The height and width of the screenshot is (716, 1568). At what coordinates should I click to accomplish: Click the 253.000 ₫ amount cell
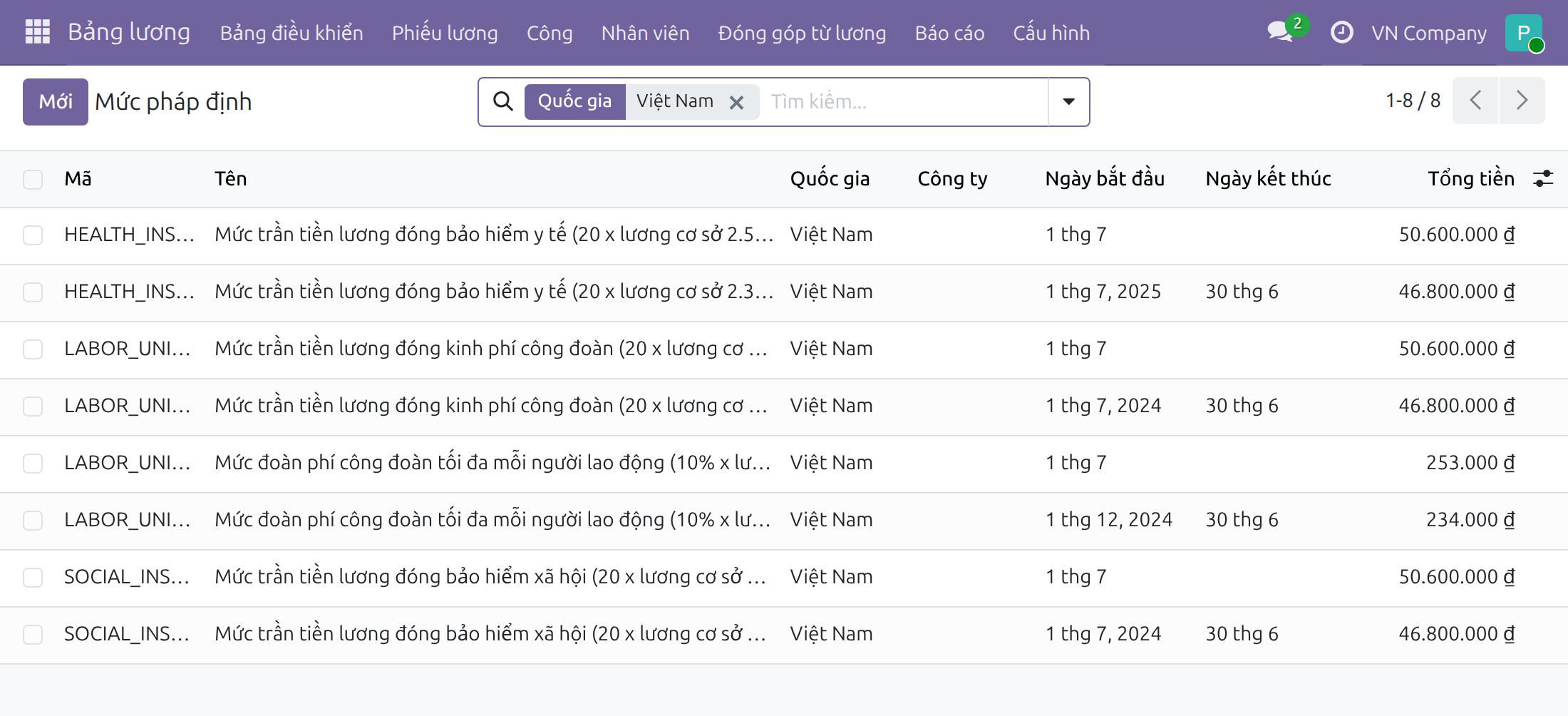coord(1470,463)
